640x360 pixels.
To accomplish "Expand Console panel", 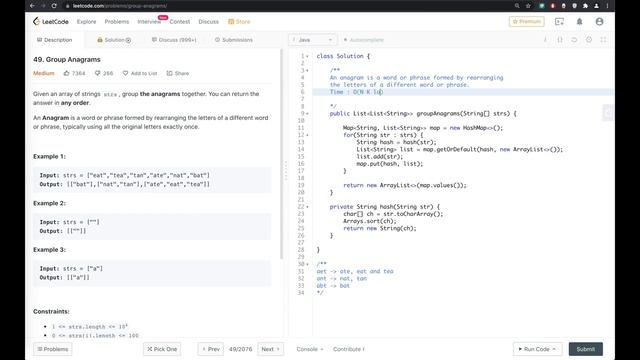I will coord(310,349).
